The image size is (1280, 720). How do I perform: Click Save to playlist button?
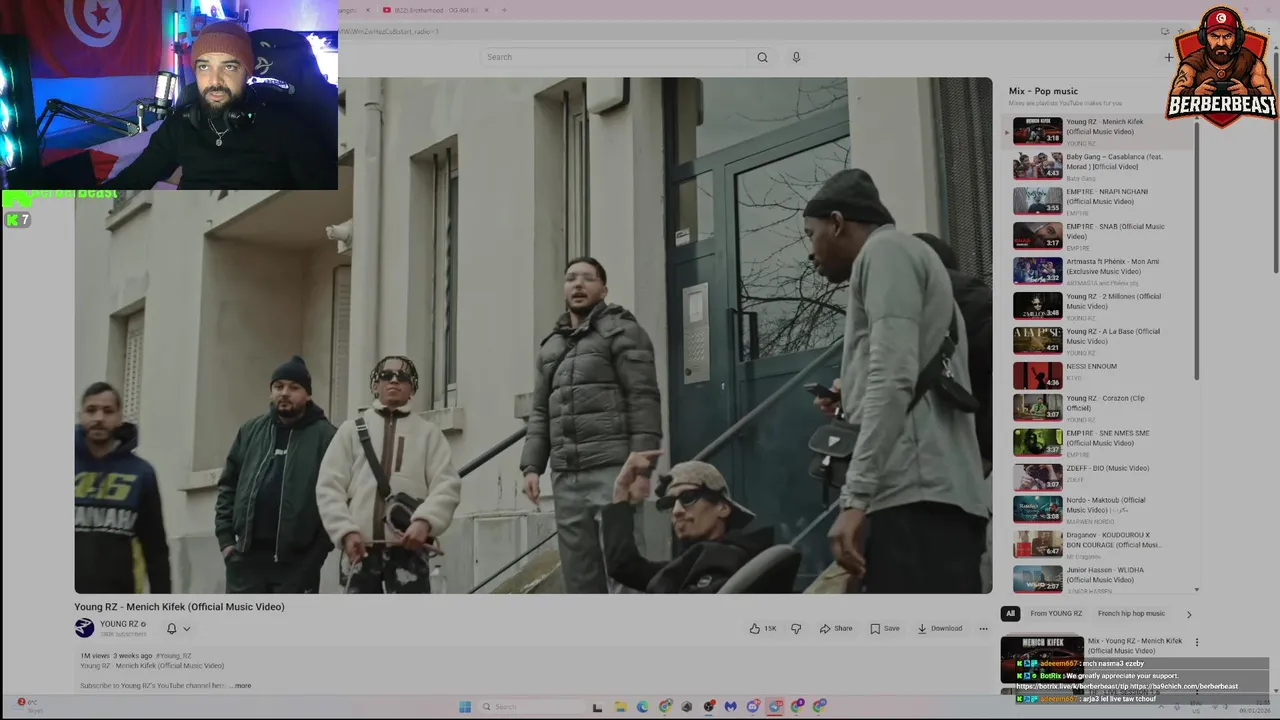[885, 628]
